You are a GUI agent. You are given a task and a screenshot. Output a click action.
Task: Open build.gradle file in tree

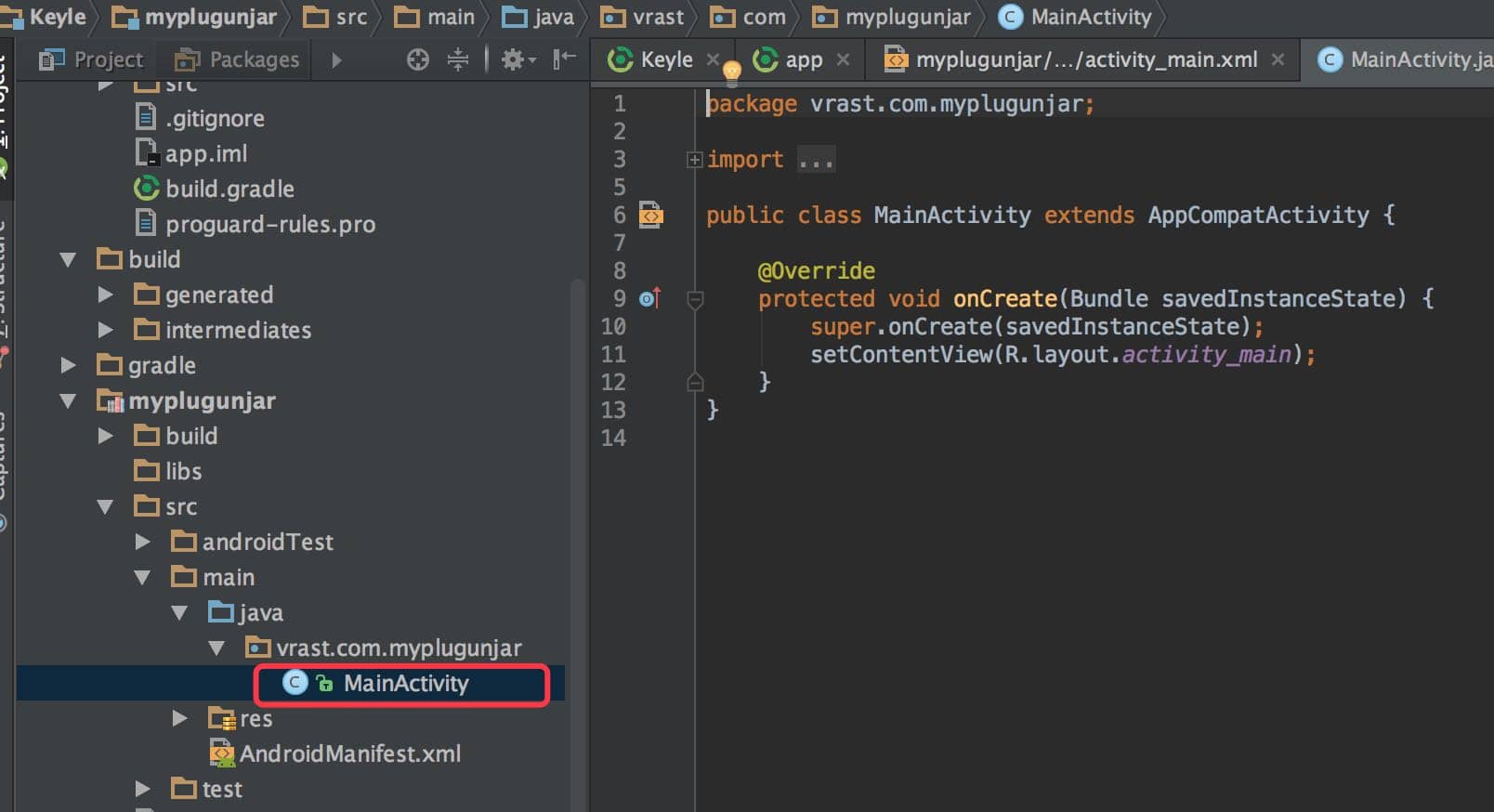(215, 189)
